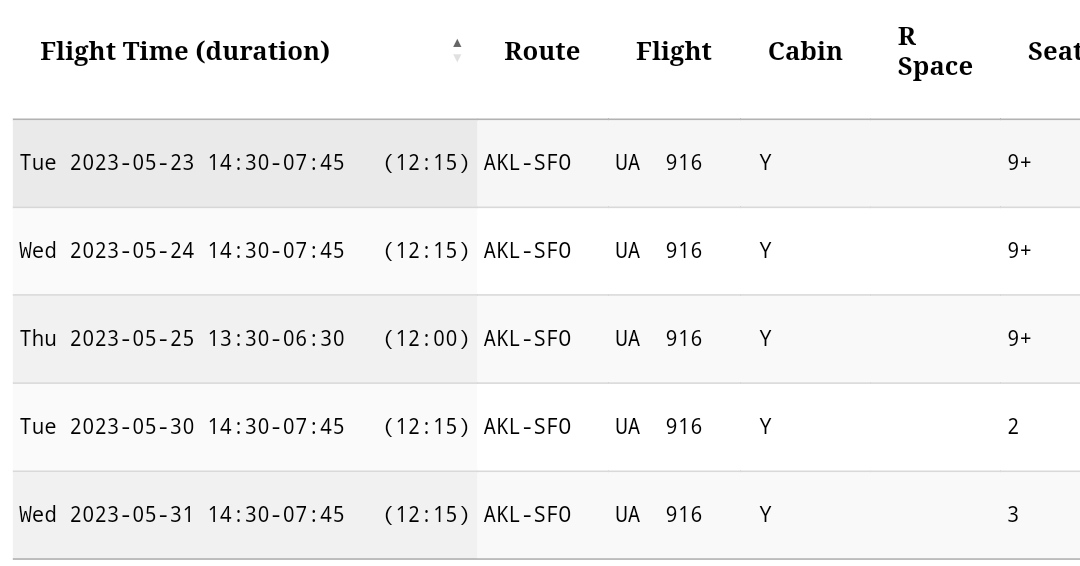Click the Route column header

point(541,51)
